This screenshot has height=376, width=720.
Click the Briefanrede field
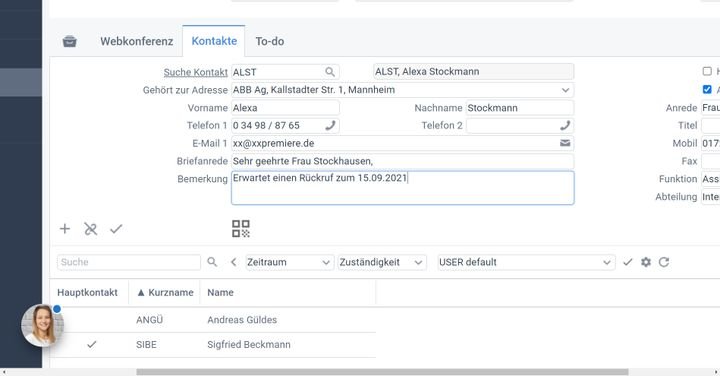403,161
